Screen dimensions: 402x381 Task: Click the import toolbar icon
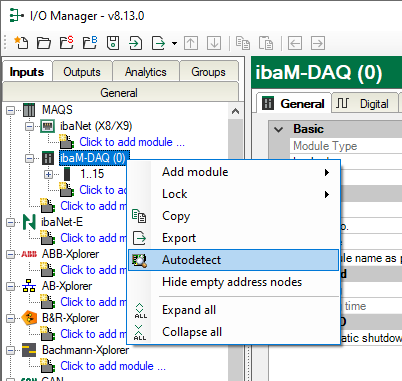(135, 43)
